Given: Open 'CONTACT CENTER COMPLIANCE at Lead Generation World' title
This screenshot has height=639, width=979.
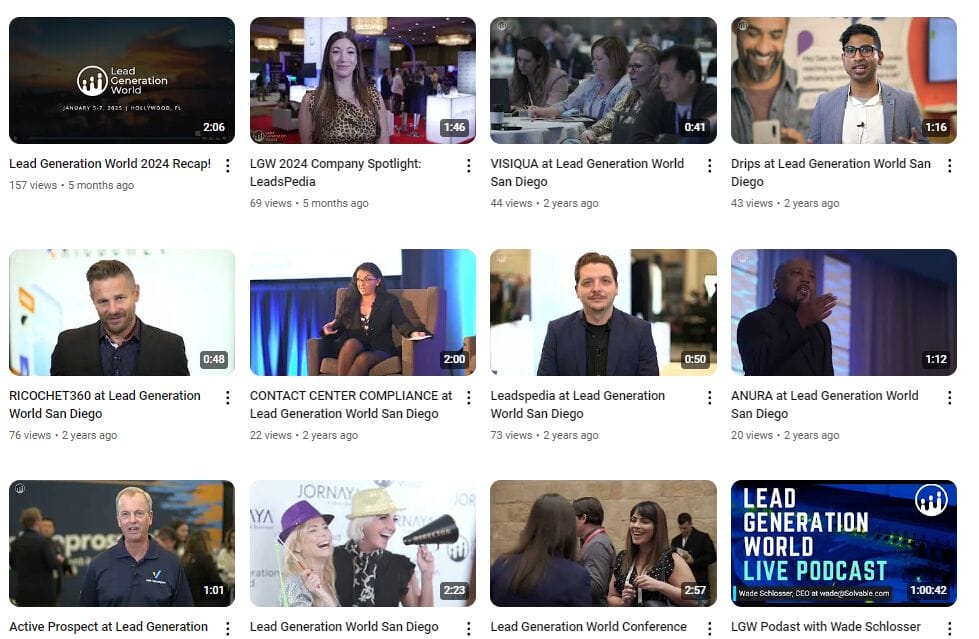Looking at the screenshot, I should tap(351, 404).
